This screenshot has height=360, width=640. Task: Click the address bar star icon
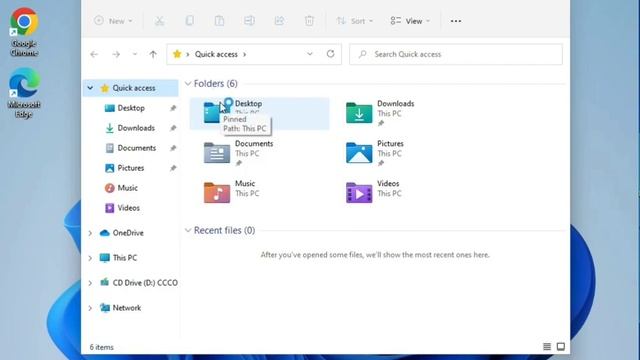click(177, 54)
